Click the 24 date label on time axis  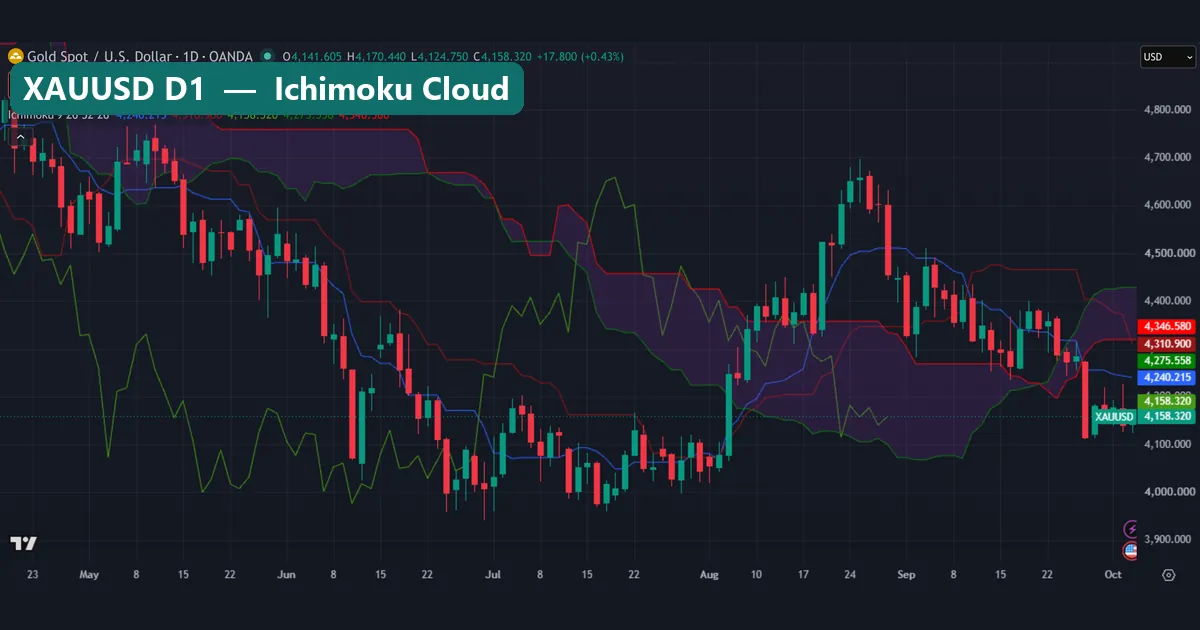point(850,575)
